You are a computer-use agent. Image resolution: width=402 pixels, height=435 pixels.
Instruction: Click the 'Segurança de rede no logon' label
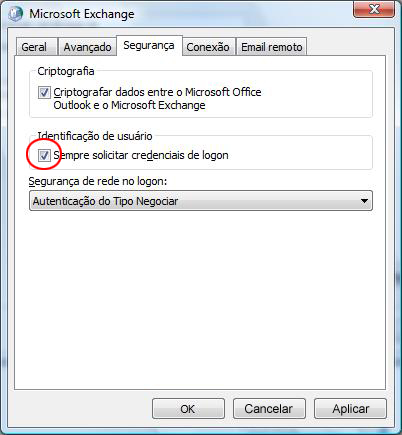pos(98,181)
